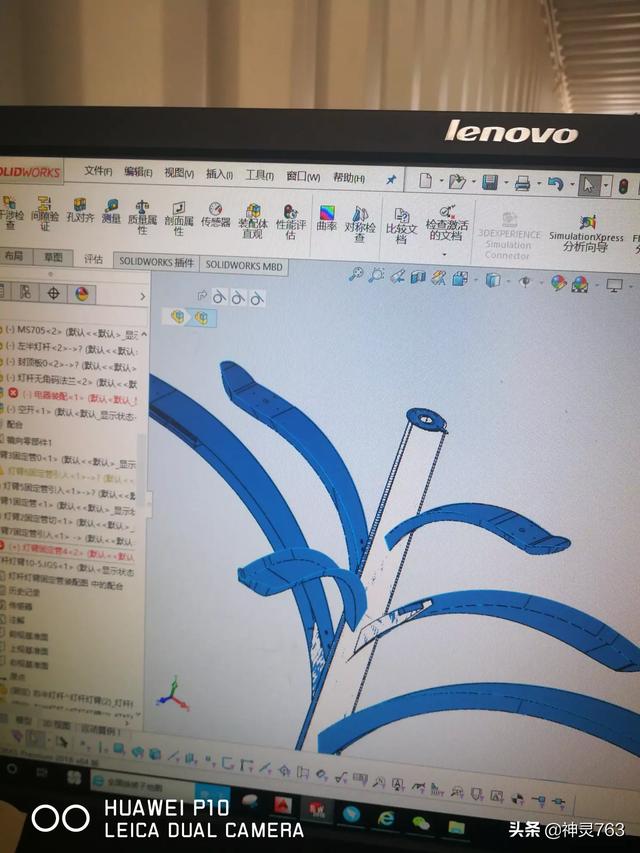Screen dimensions: 640x853
Task: Run 对称检查 symmetry check
Action: [x=360, y=224]
